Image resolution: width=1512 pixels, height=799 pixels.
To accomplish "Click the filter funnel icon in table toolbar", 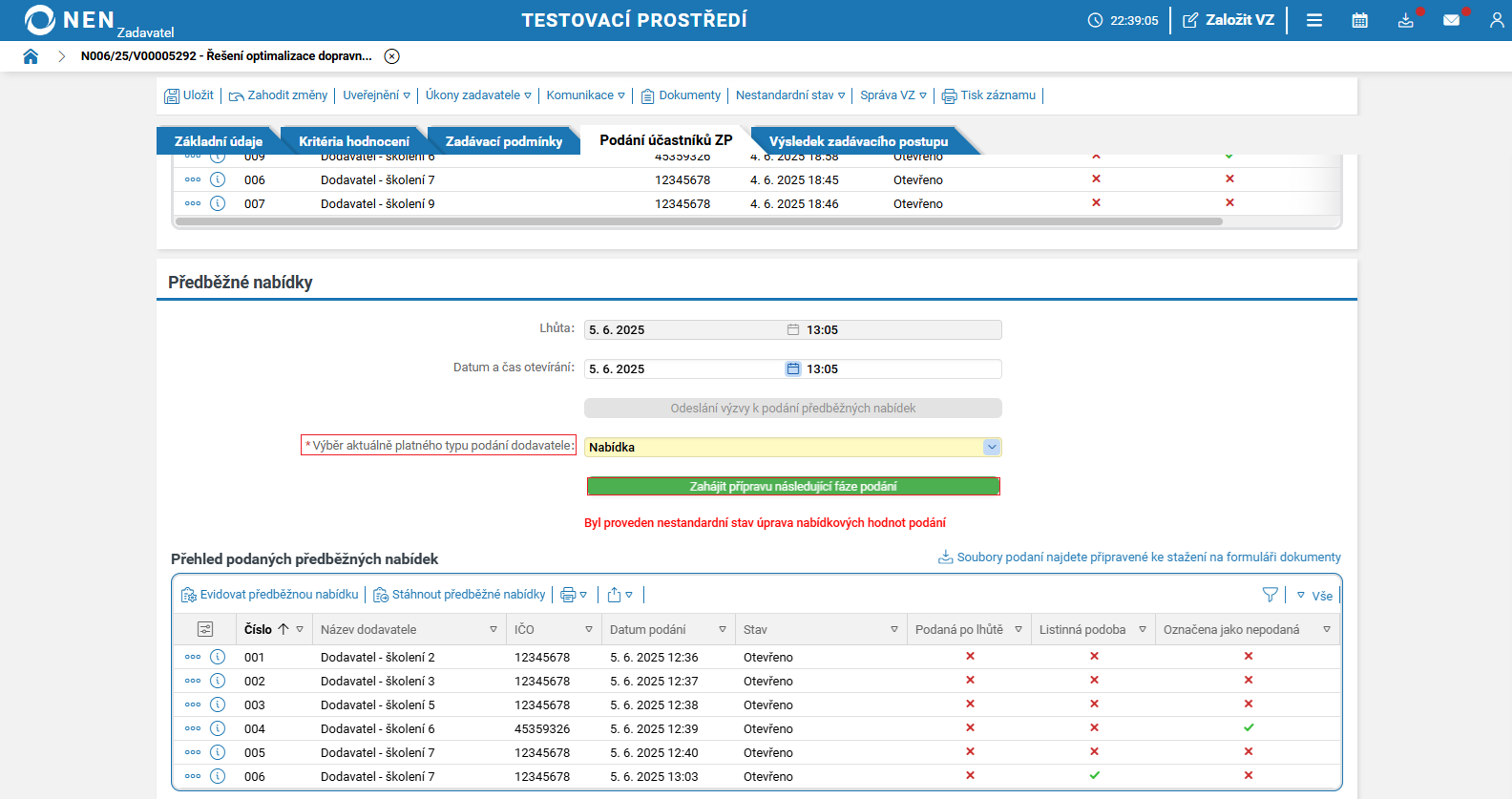I will click(1270, 595).
